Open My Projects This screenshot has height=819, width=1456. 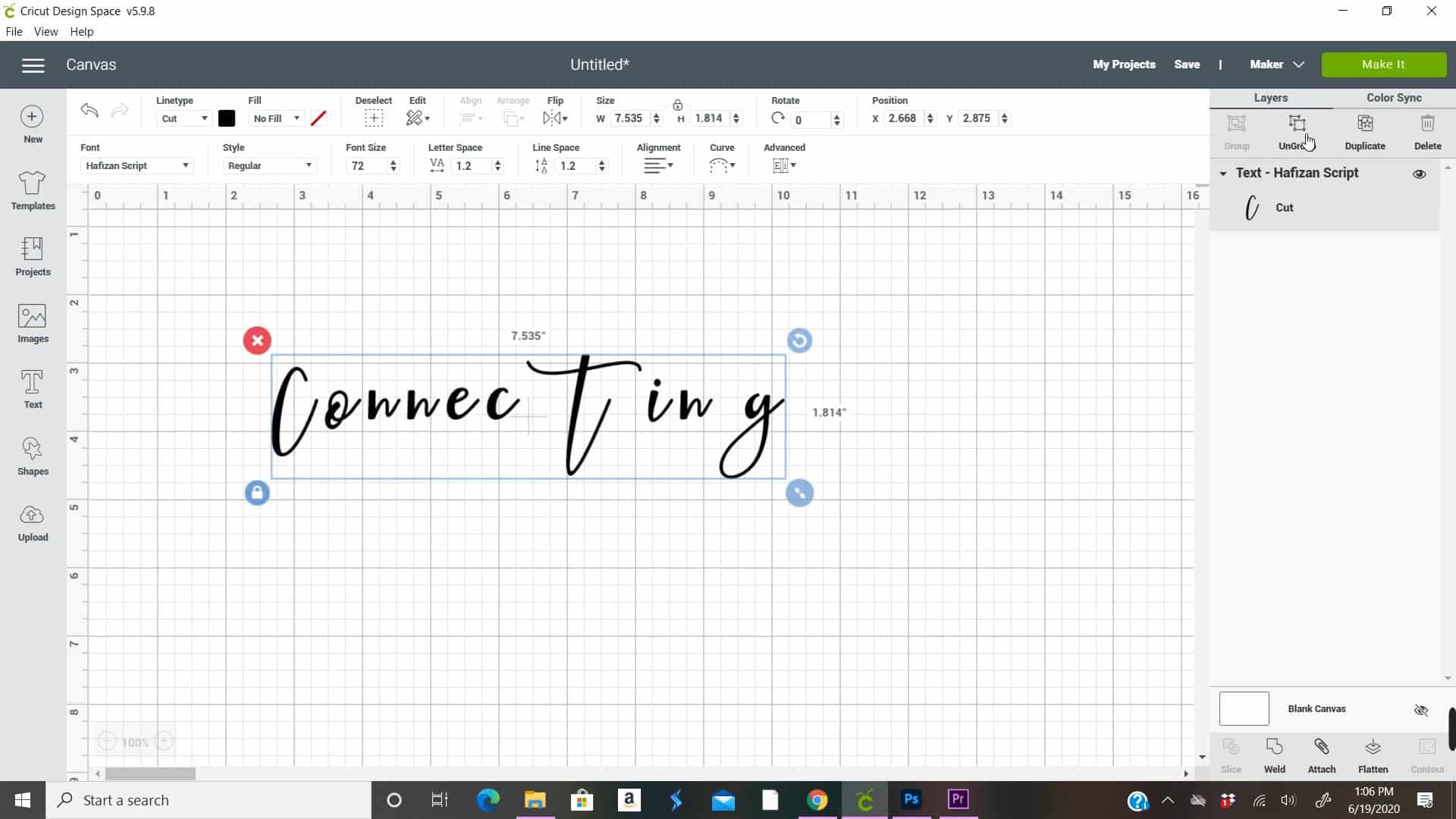(x=1124, y=64)
